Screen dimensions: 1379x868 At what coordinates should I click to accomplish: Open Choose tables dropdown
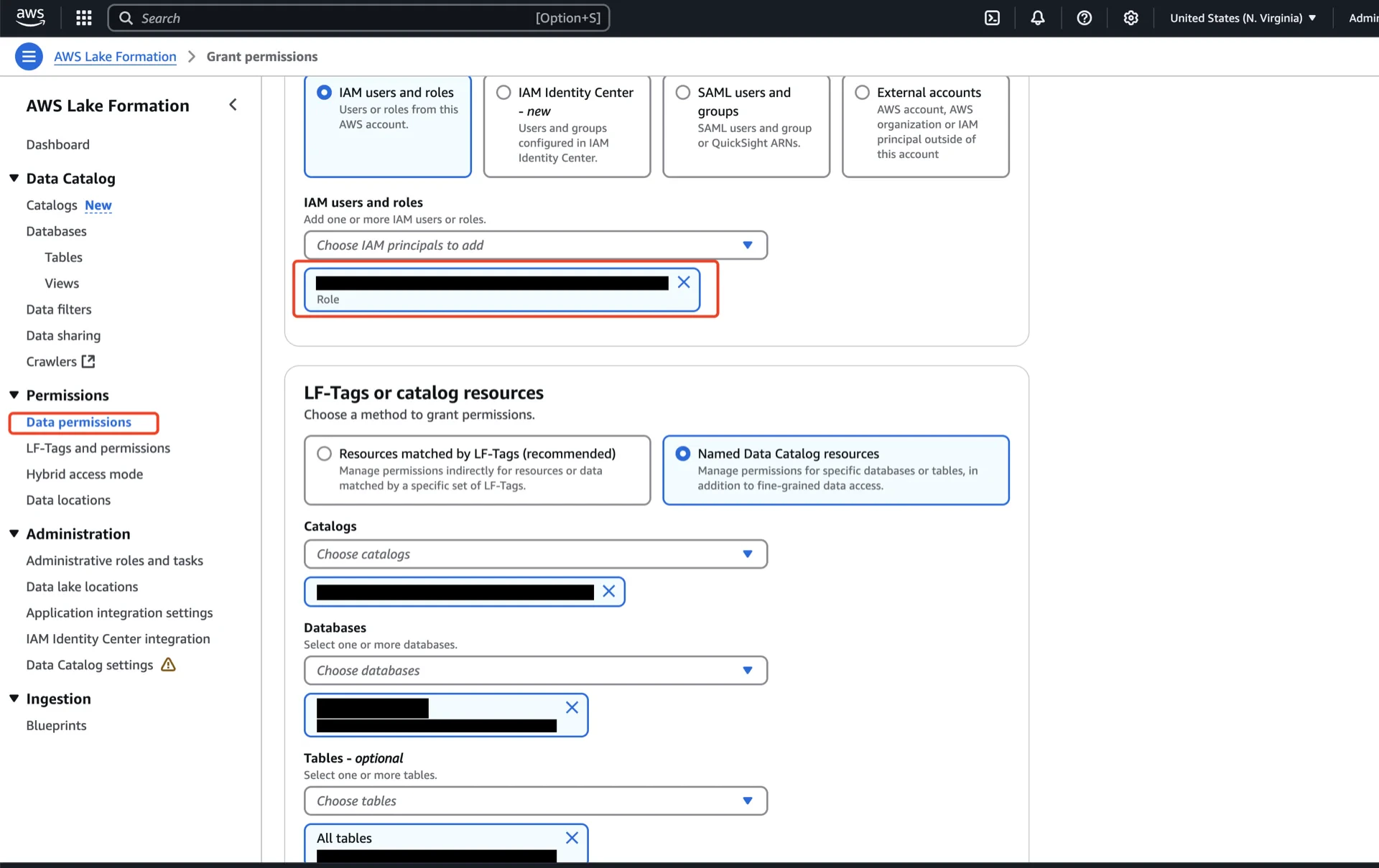tap(536, 801)
